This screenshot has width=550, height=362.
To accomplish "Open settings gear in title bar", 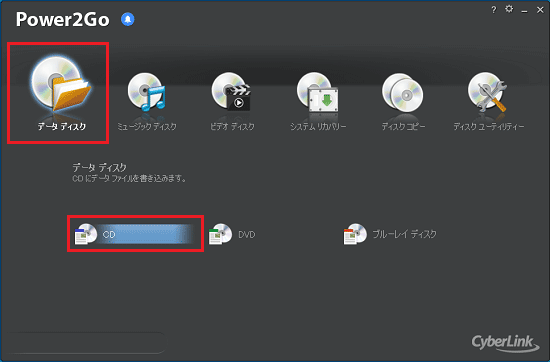I will click(509, 9).
